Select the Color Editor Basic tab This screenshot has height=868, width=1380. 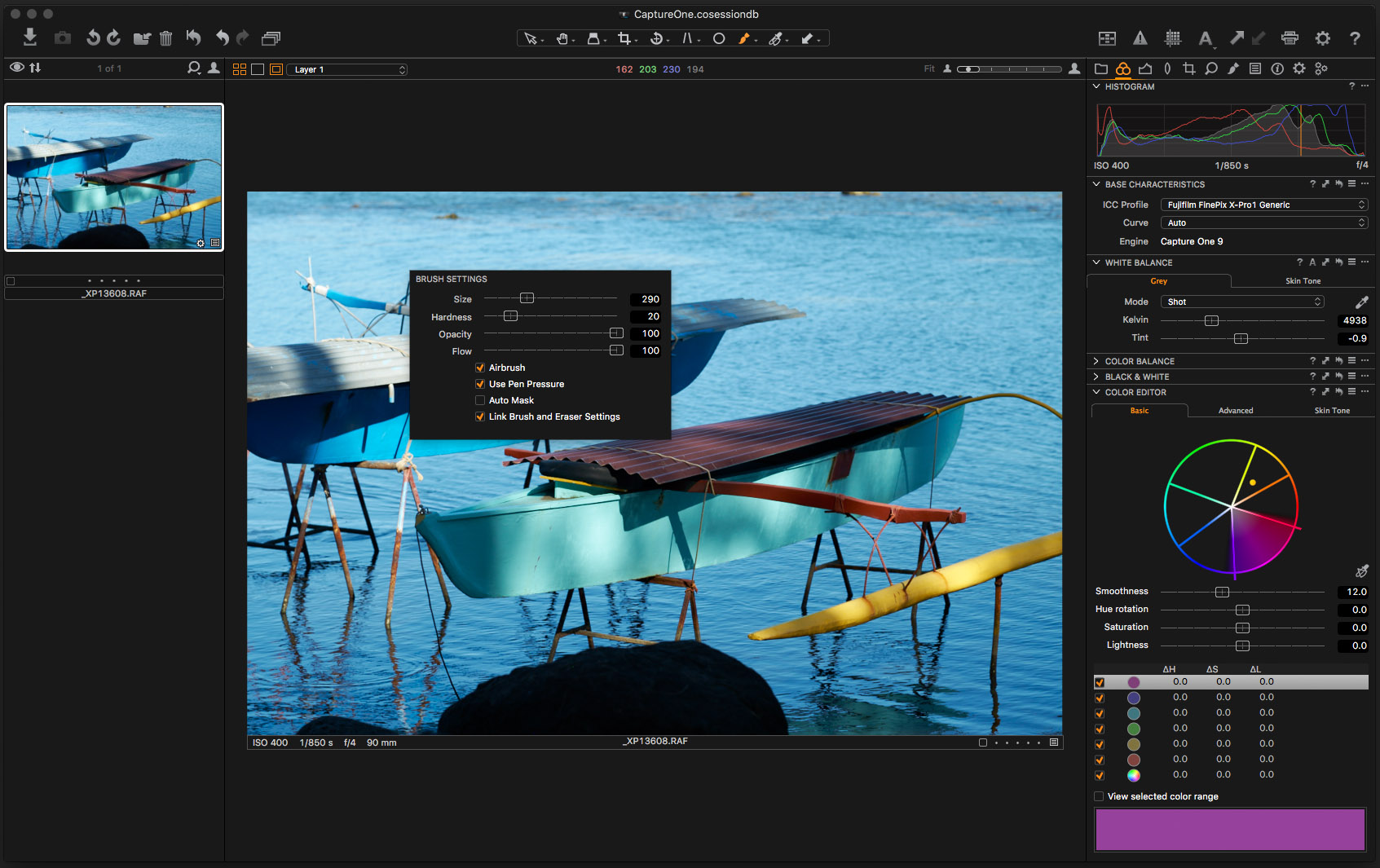pyautogui.click(x=1140, y=411)
